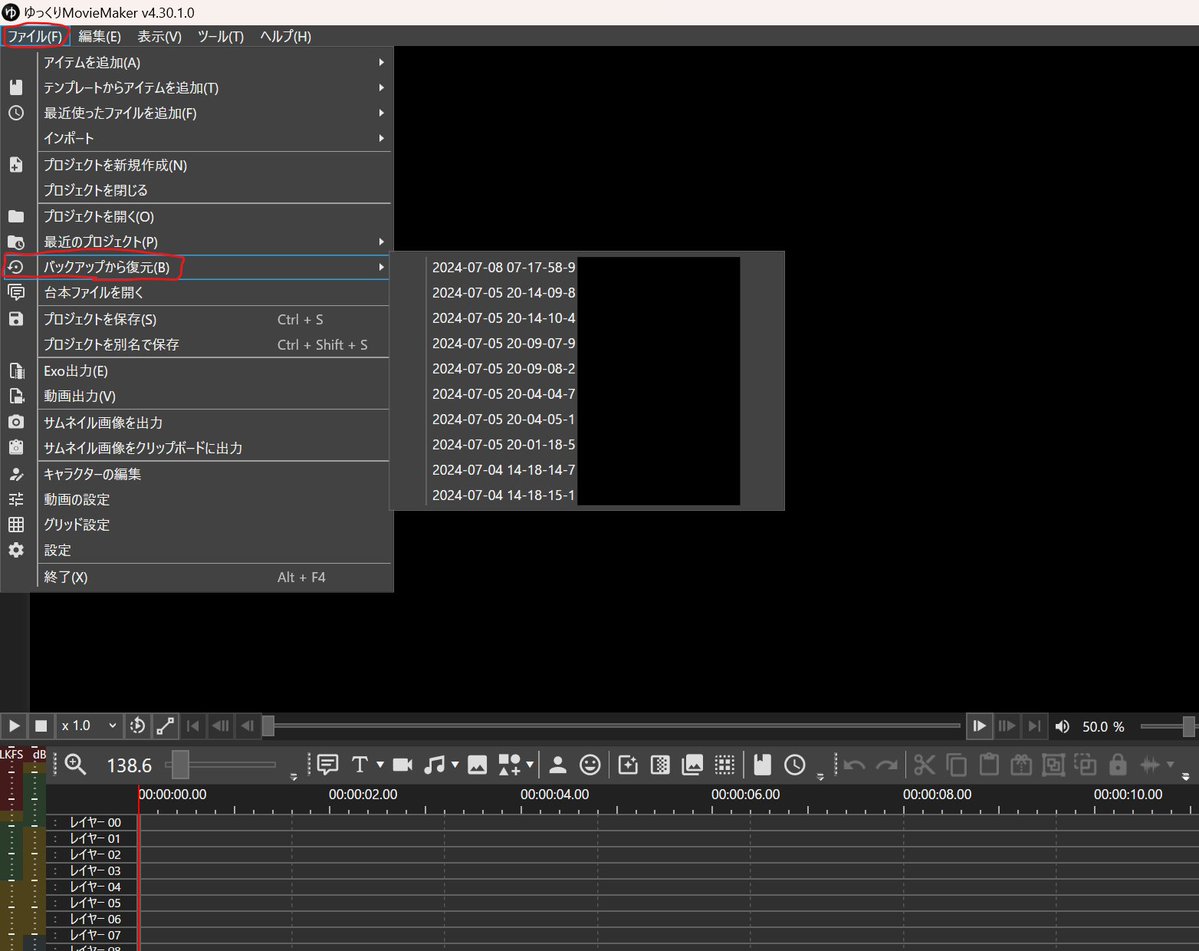Choose プロジェクトを保存(S)
Screen dimensions: 1199x951
214,320
